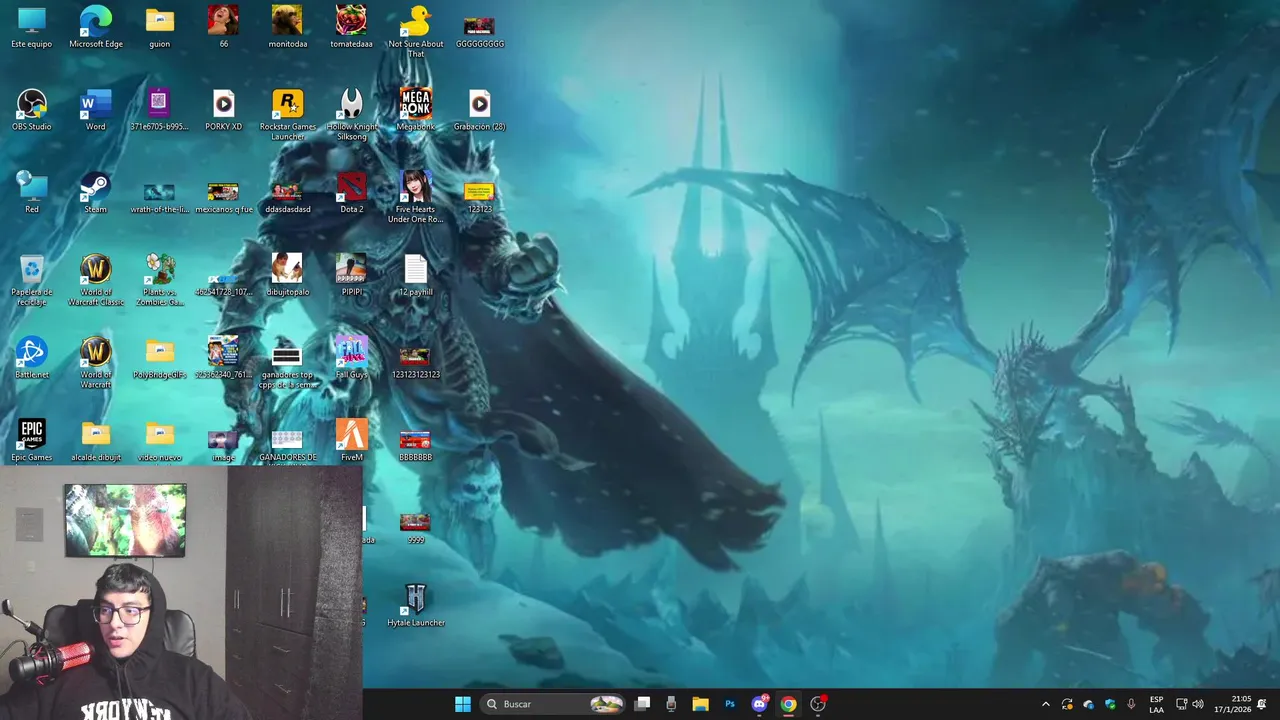Launch the Fall Guys shortcut

point(351,358)
